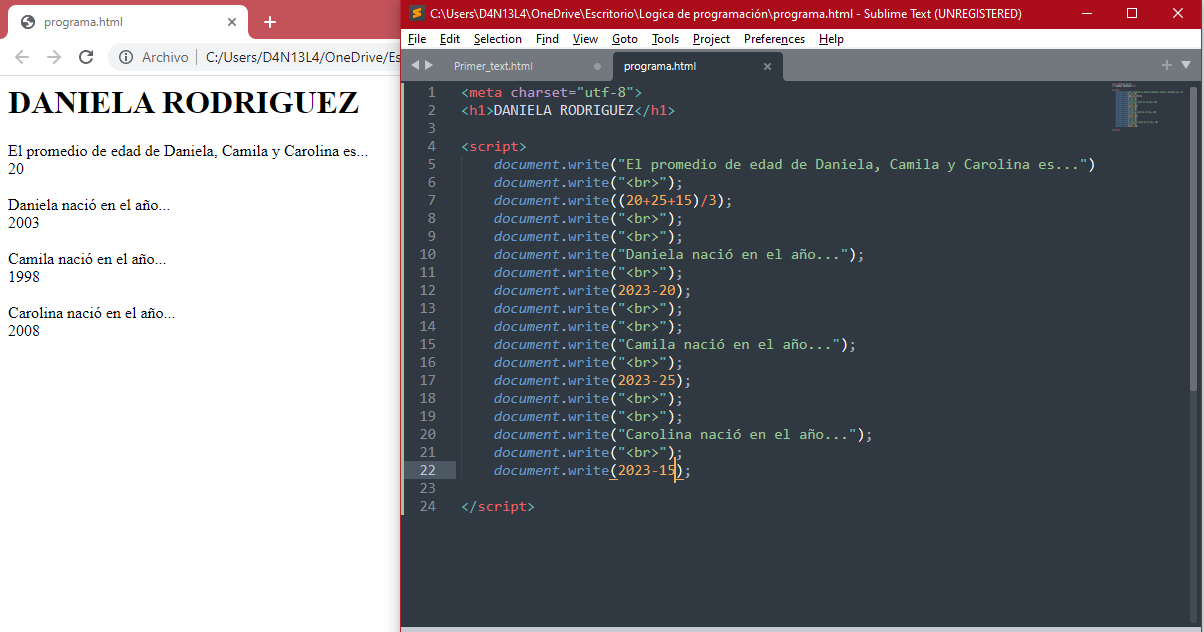1204x632 pixels.
Task: Open the Tools menu
Action: [665, 39]
